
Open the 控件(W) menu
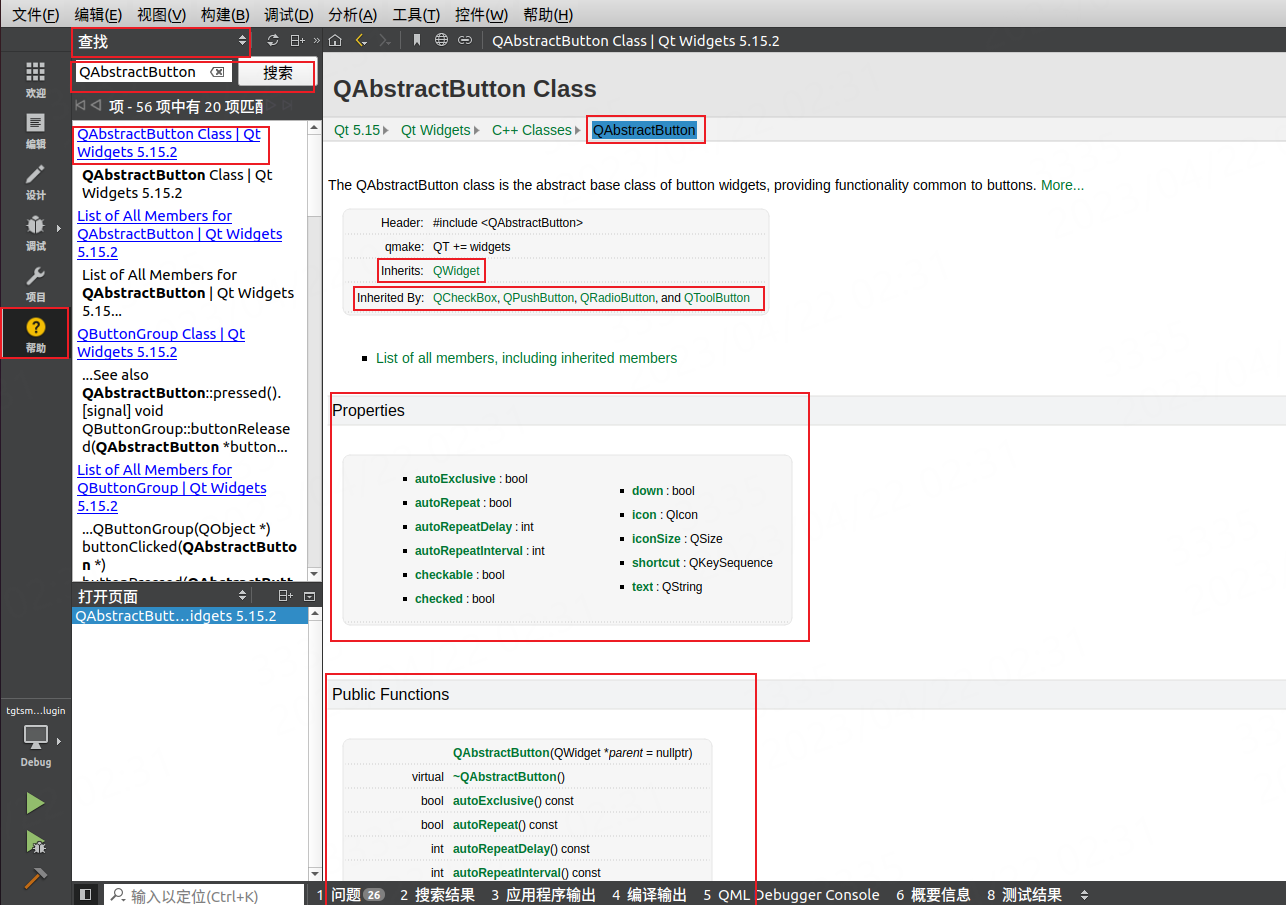click(x=482, y=14)
